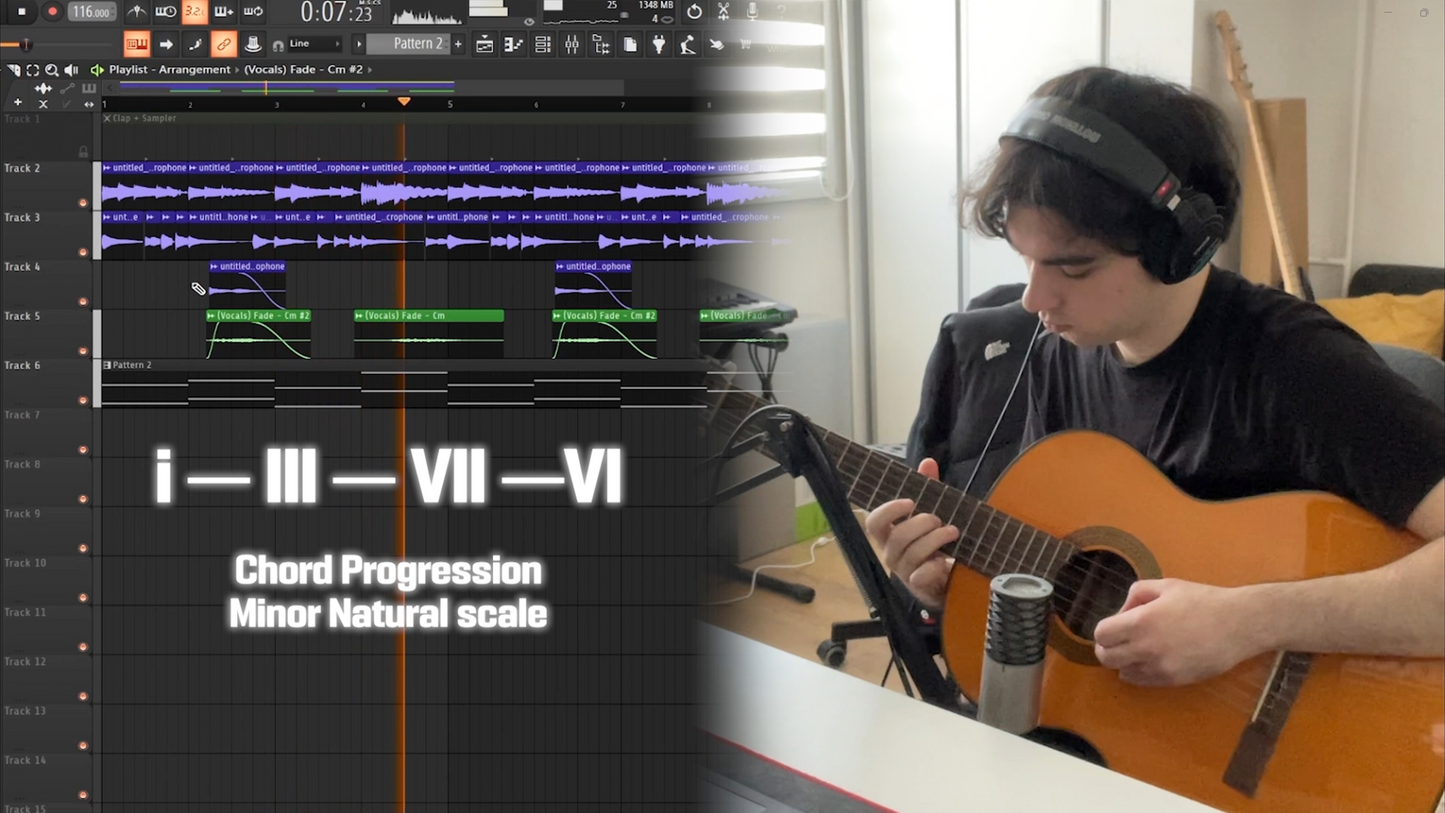Open the Mixer icon
This screenshot has height=813, width=1445.
(572, 44)
